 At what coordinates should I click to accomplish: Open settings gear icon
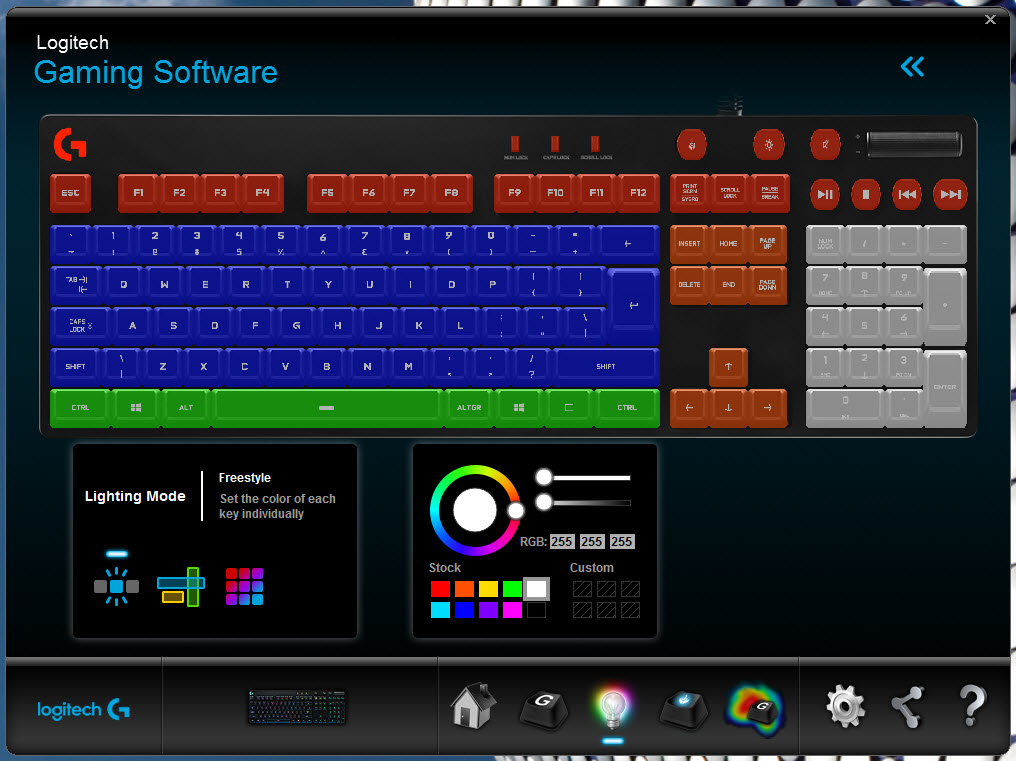click(x=846, y=707)
